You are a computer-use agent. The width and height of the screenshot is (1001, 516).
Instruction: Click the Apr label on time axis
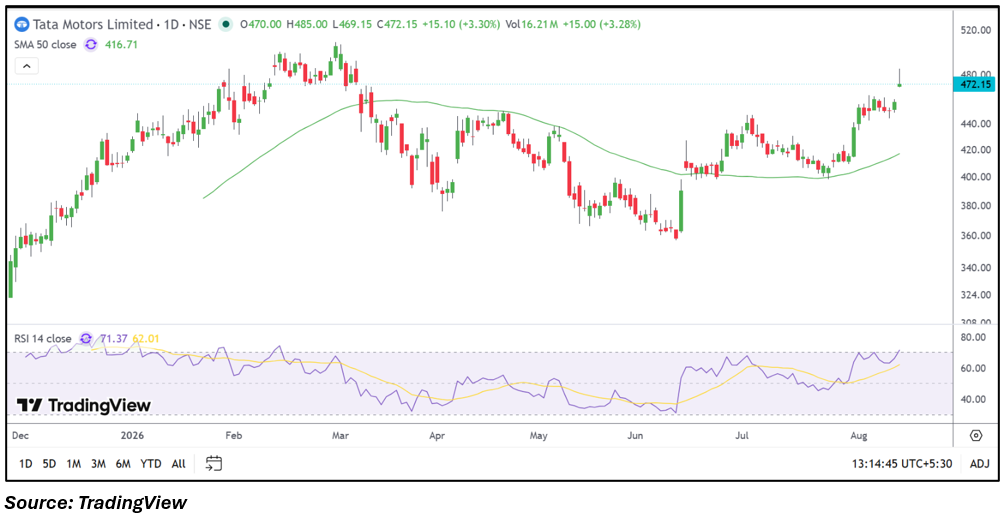pos(436,436)
